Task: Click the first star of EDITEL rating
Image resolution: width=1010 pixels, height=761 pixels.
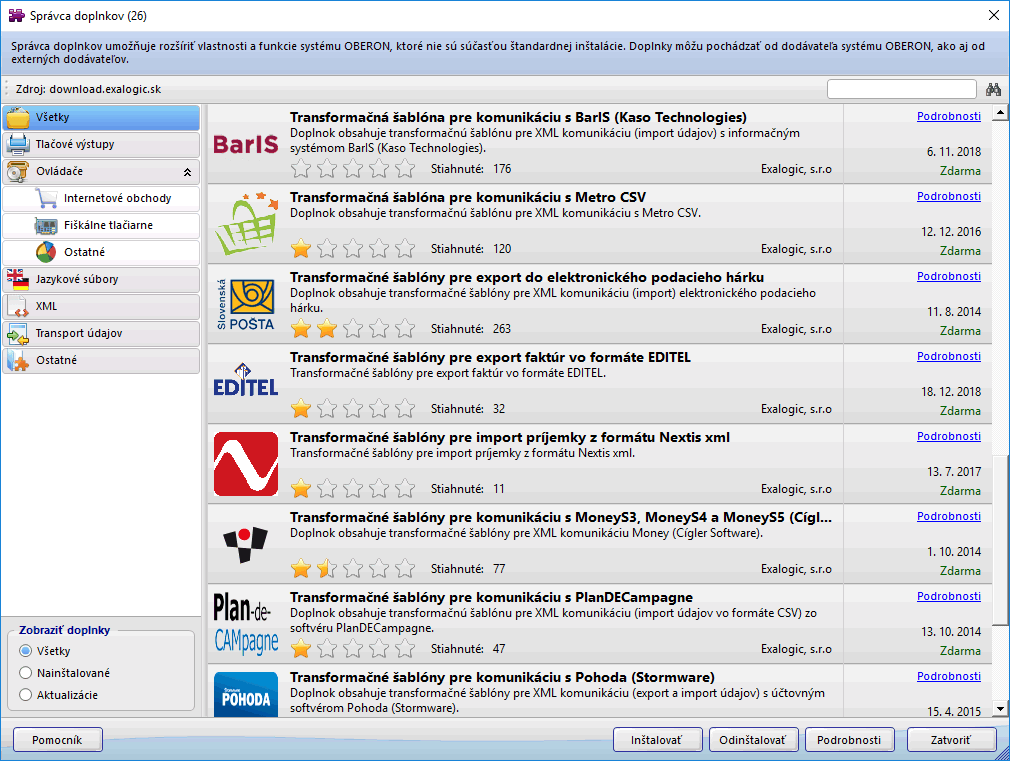Action: 301,409
